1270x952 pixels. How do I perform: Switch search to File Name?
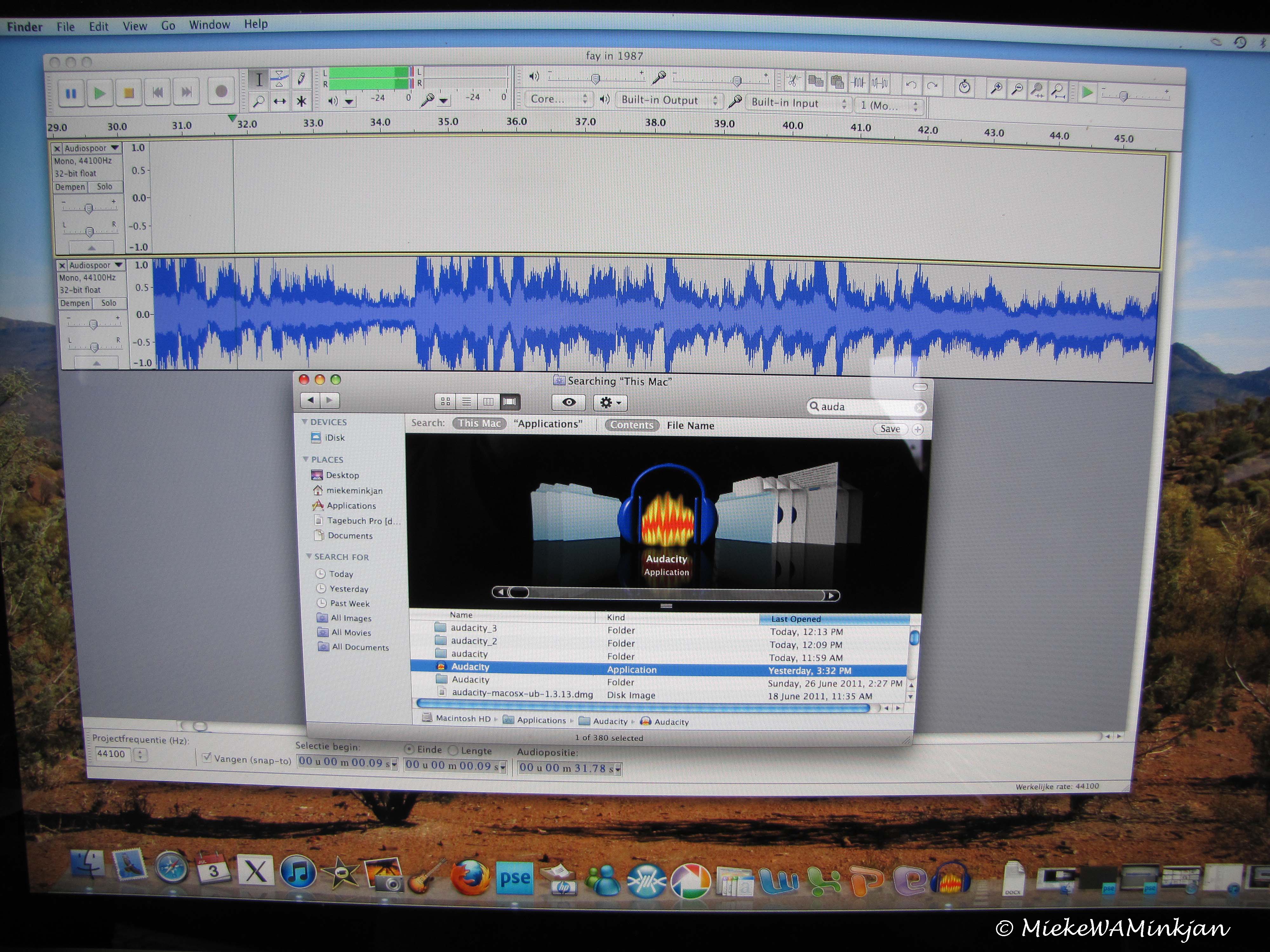click(x=691, y=426)
